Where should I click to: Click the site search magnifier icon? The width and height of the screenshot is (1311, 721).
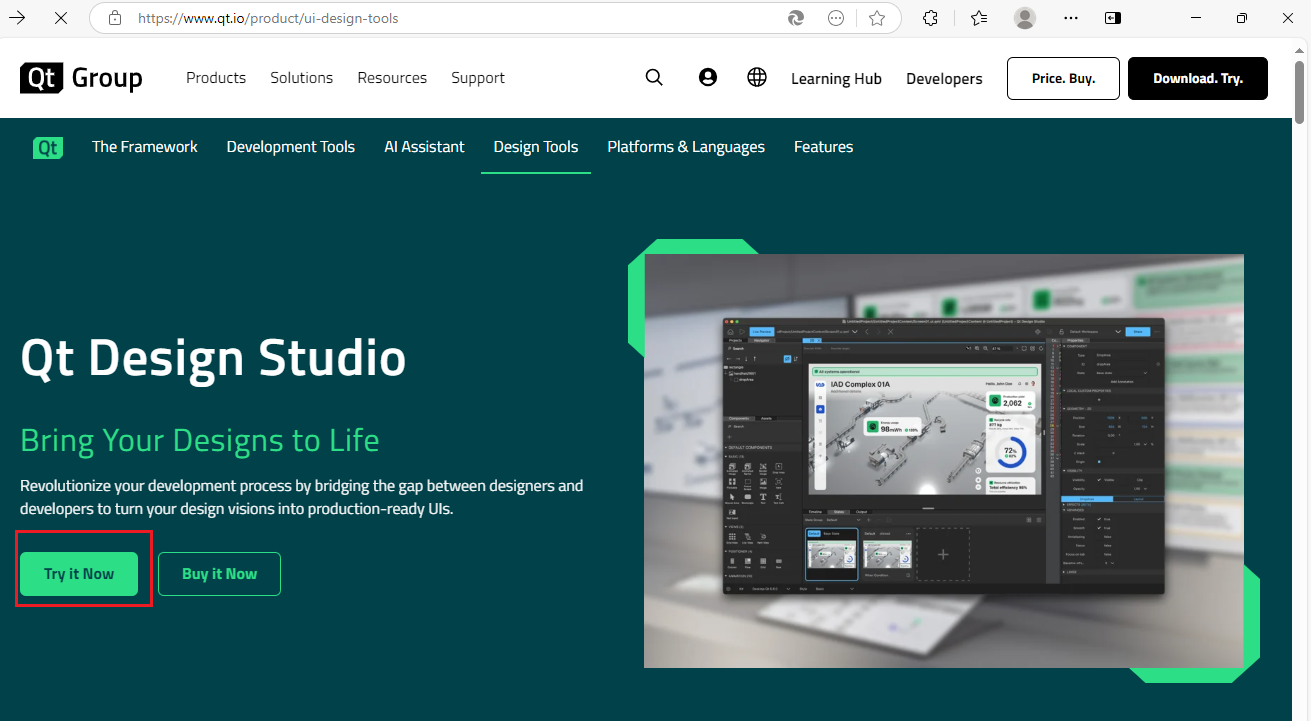coord(654,78)
